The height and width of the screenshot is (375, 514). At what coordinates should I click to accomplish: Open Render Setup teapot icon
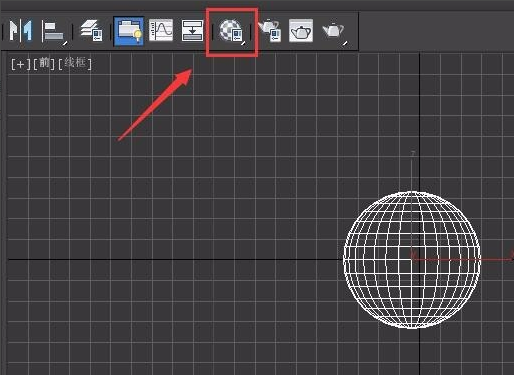click(x=270, y=30)
